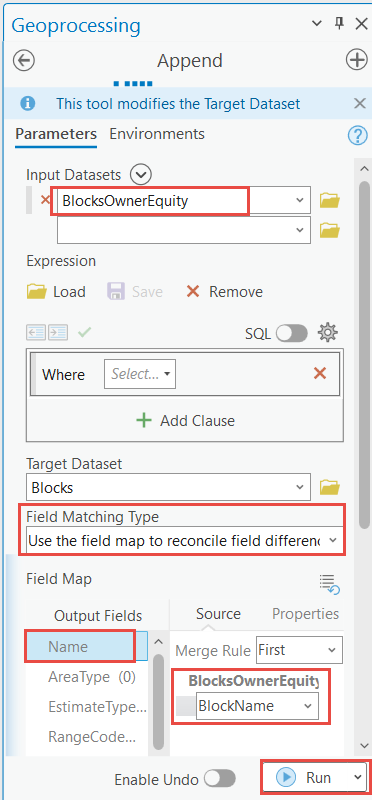Toggle the SQL switch on
The width and height of the screenshot is (372, 800).
pos(292,334)
